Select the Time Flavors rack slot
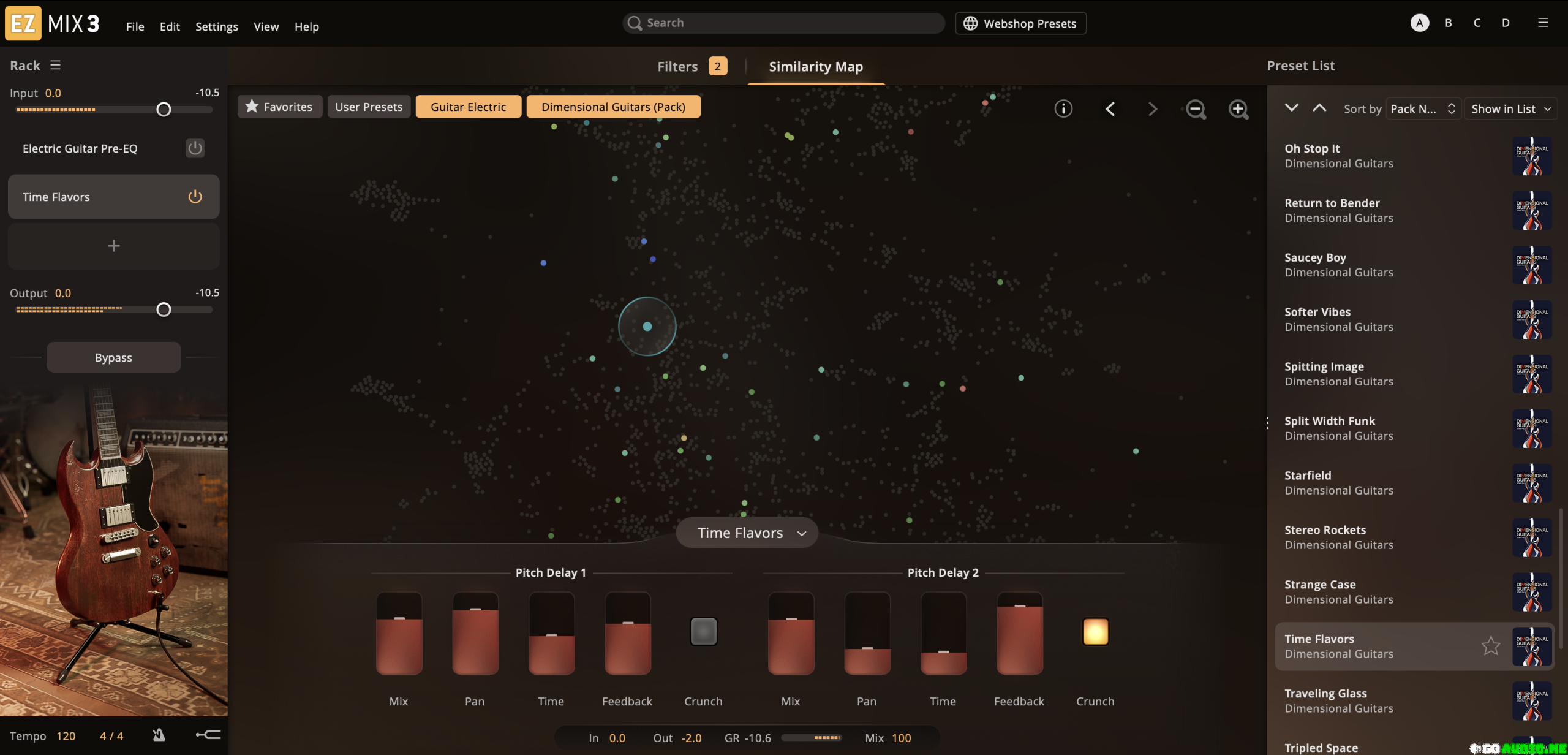This screenshot has height=755, width=1568. (x=114, y=197)
